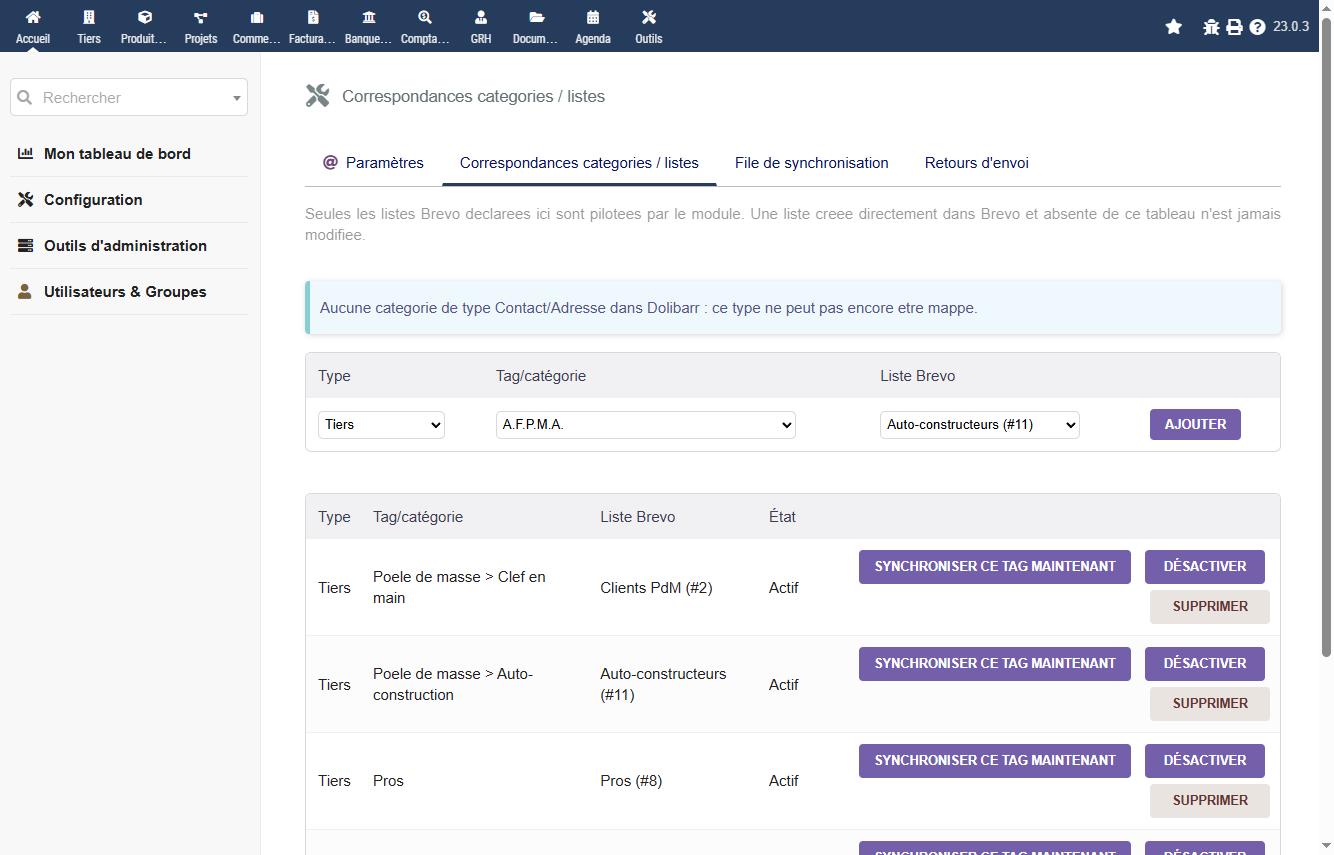The width and height of the screenshot is (1334, 855).
Task: Click the printer icon in top bar
Action: pyautogui.click(x=1234, y=27)
